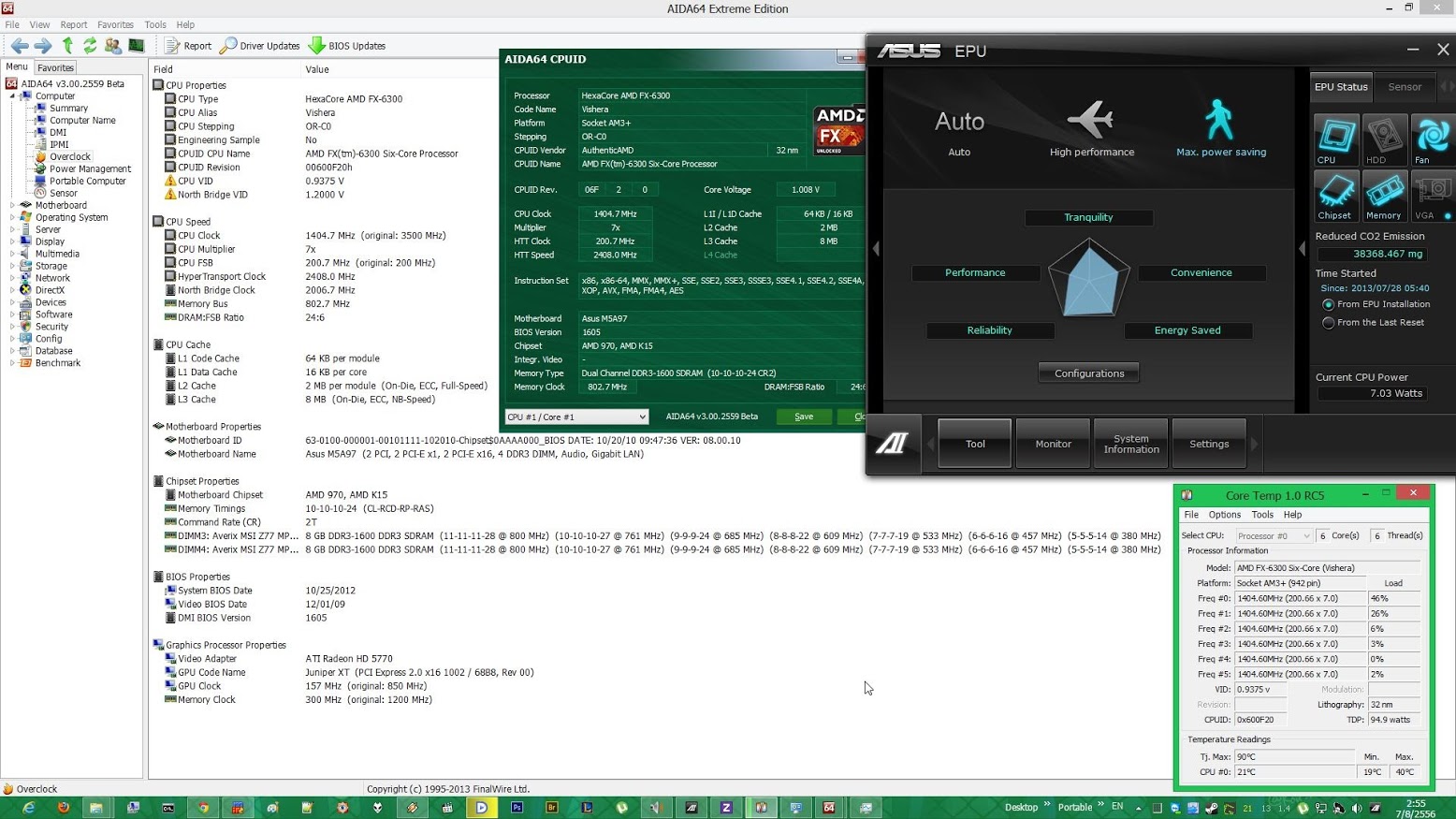Select the EPU Status tab
The height and width of the screenshot is (819, 1456).
[1341, 87]
